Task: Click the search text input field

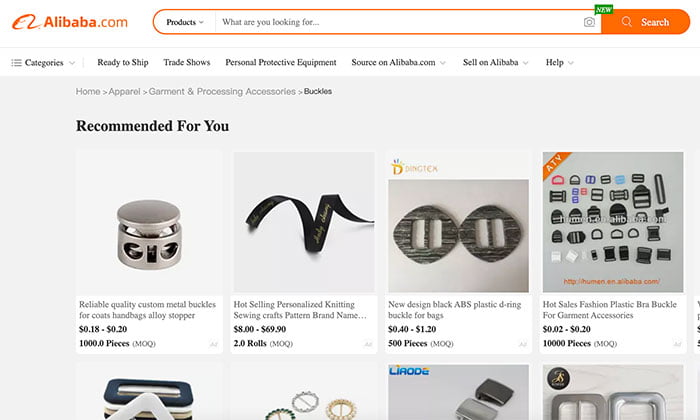Action: click(x=400, y=22)
